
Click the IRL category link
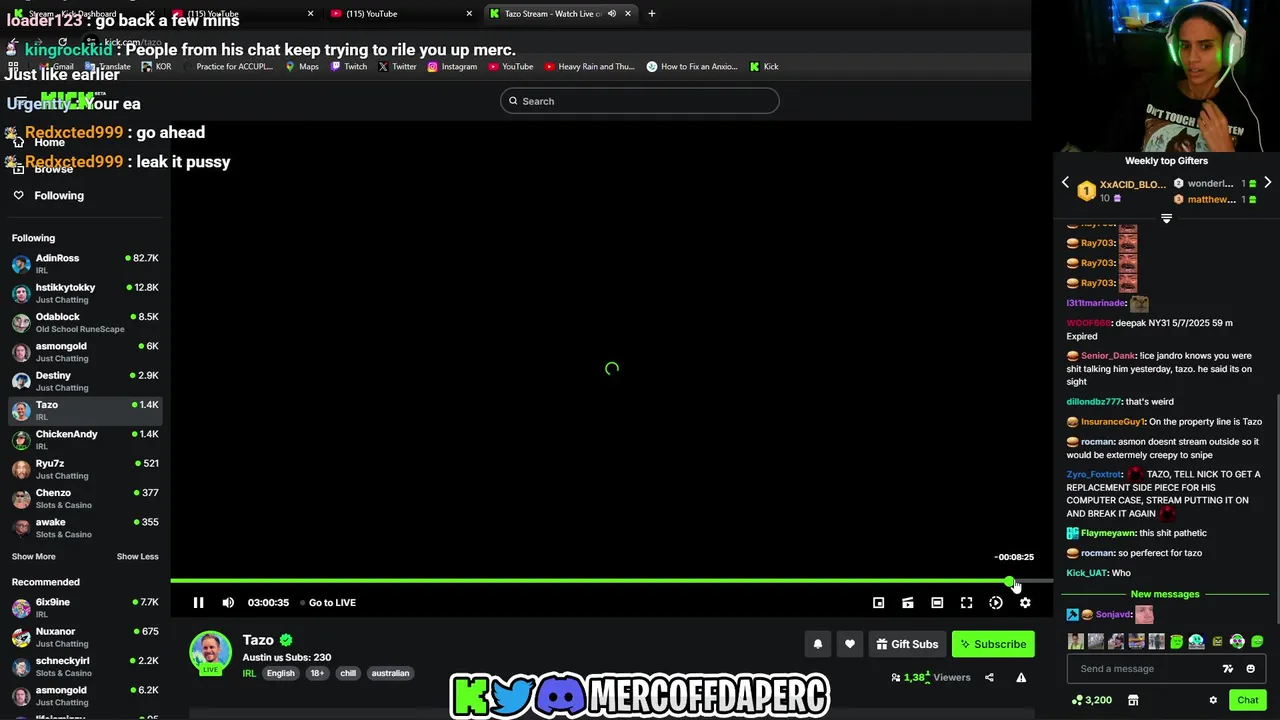click(249, 673)
